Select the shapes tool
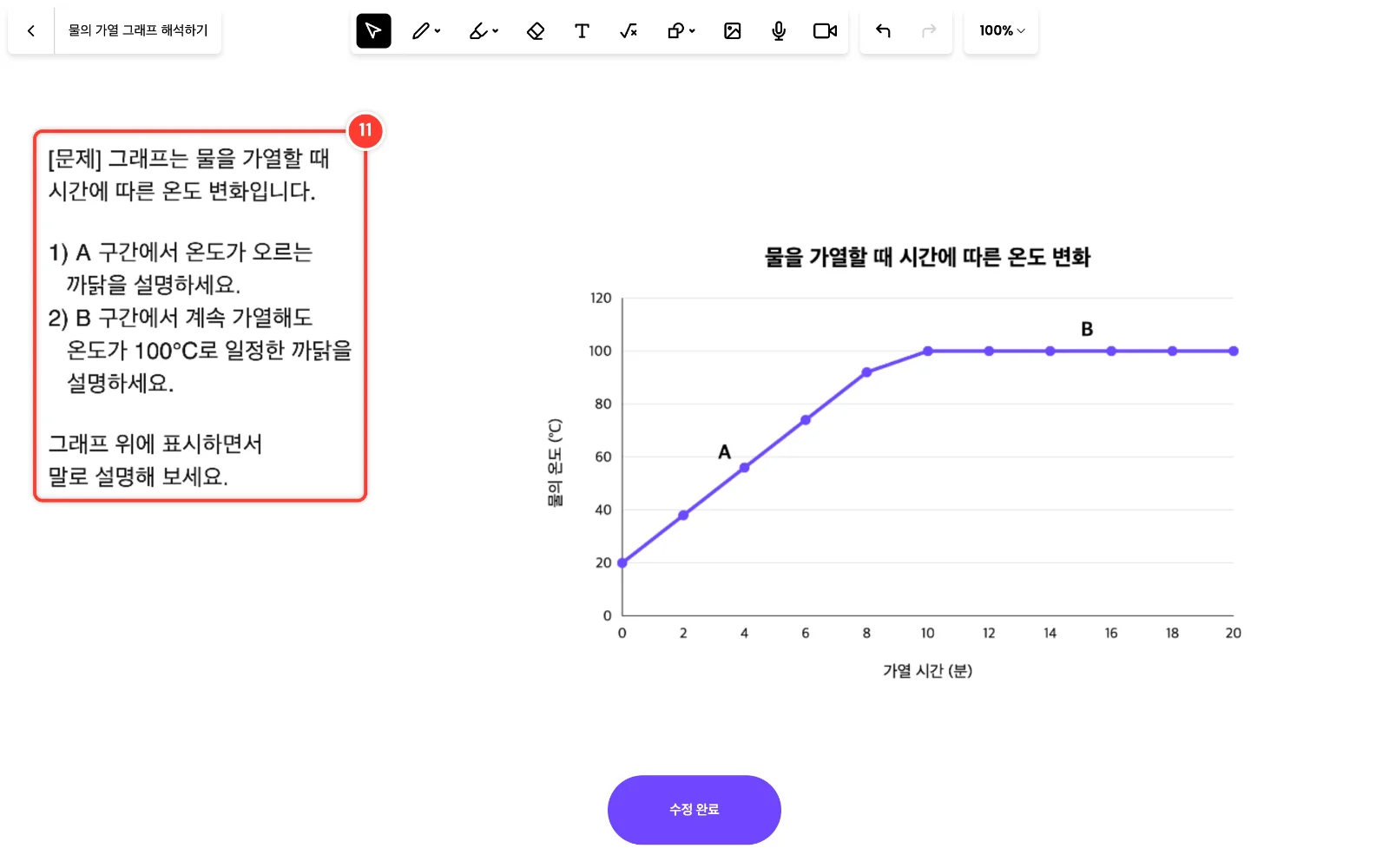 pyautogui.click(x=675, y=31)
